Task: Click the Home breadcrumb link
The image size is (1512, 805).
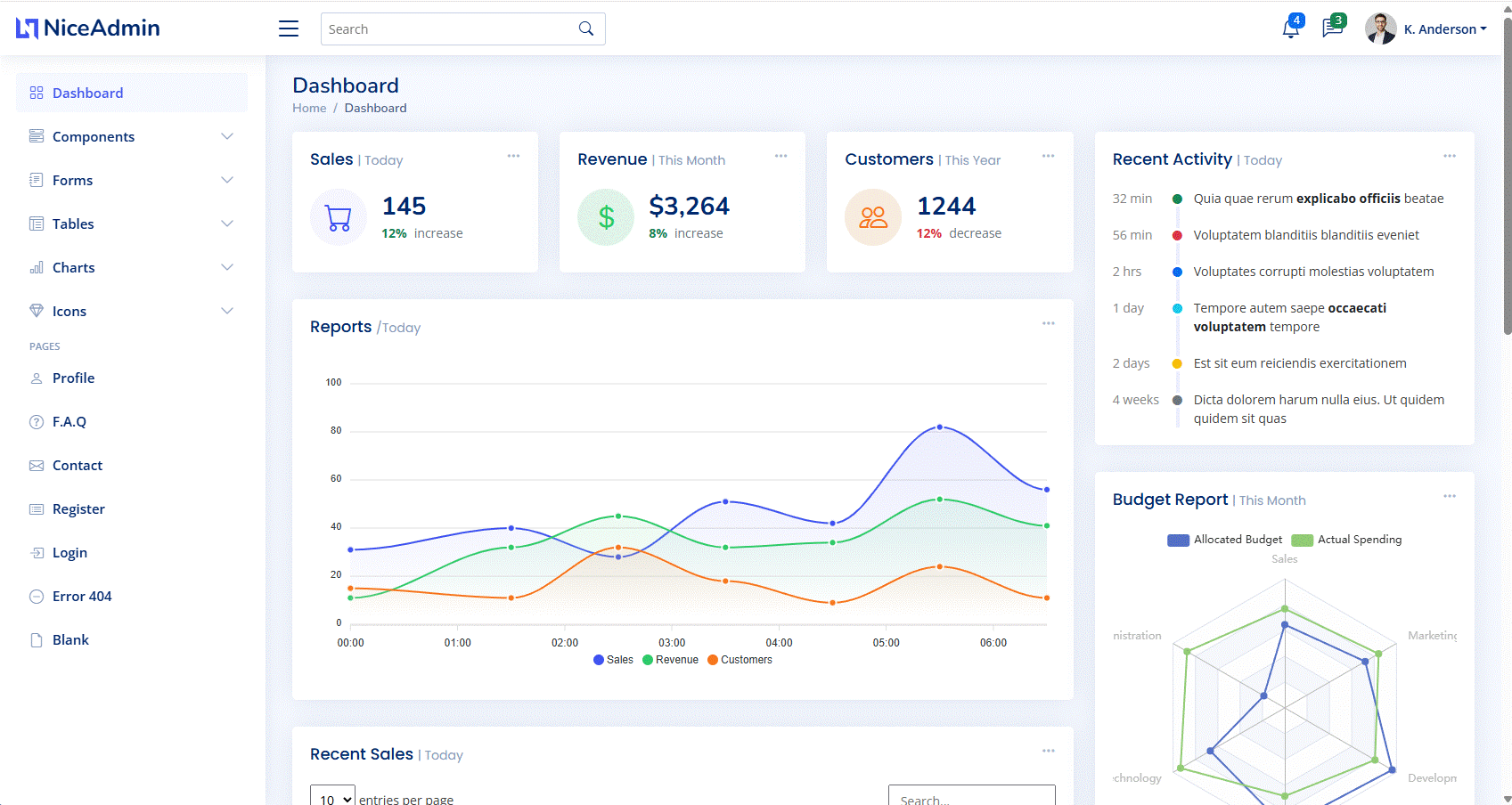Action: coord(309,108)
